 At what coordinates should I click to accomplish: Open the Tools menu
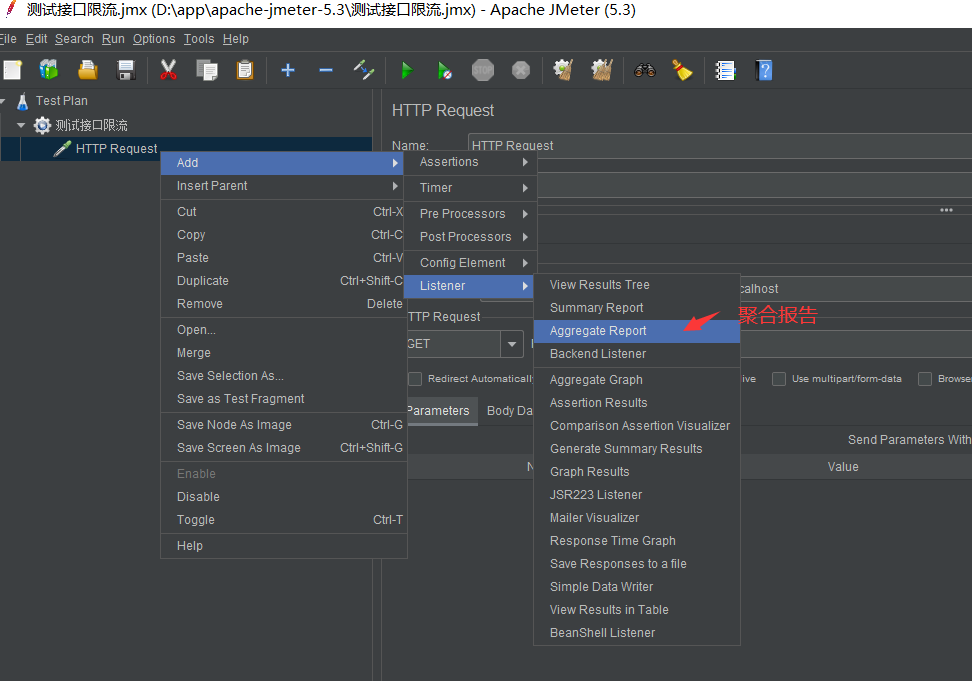point(199,39)
